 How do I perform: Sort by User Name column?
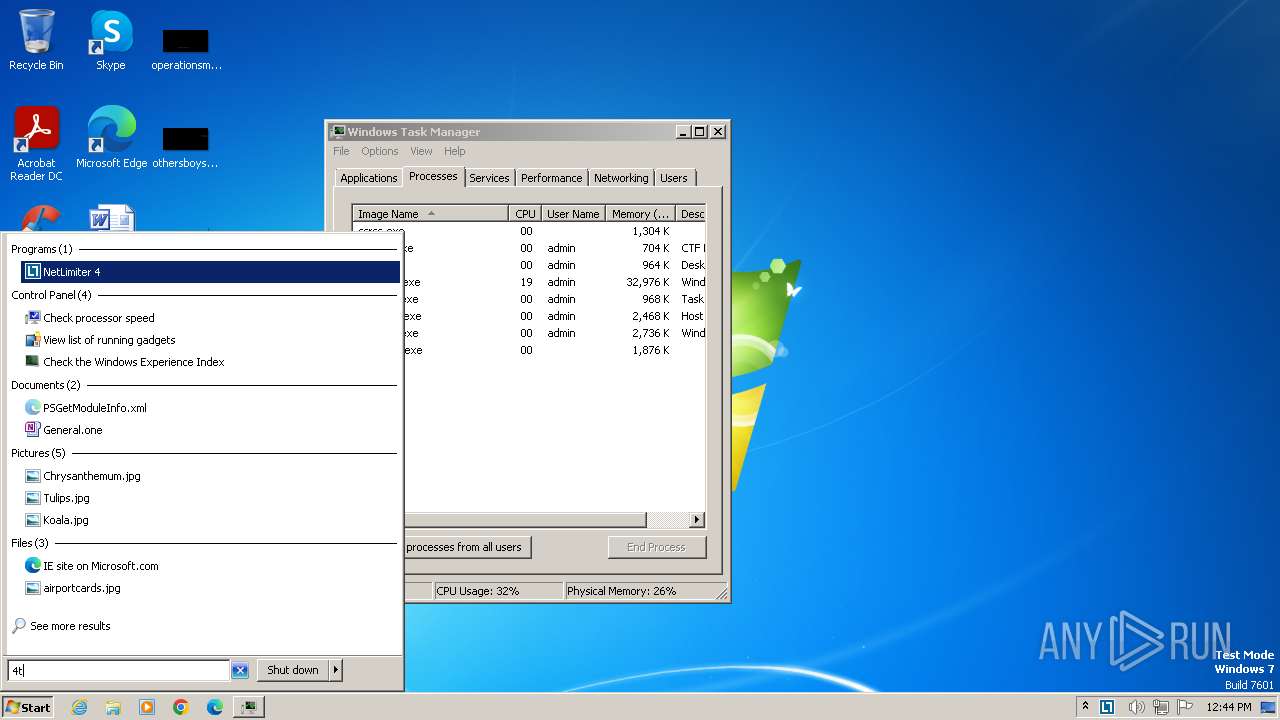click(573, 214)
